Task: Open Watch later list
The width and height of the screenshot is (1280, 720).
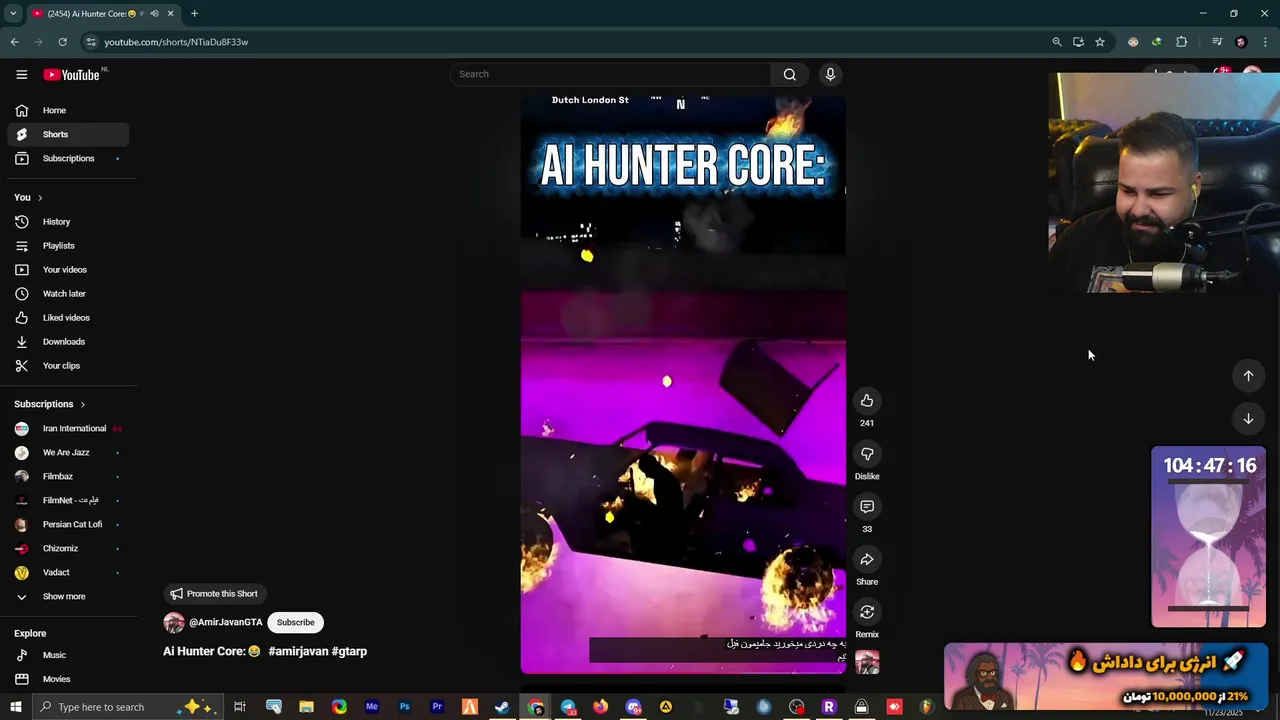Action: click(x=68, y=294)
